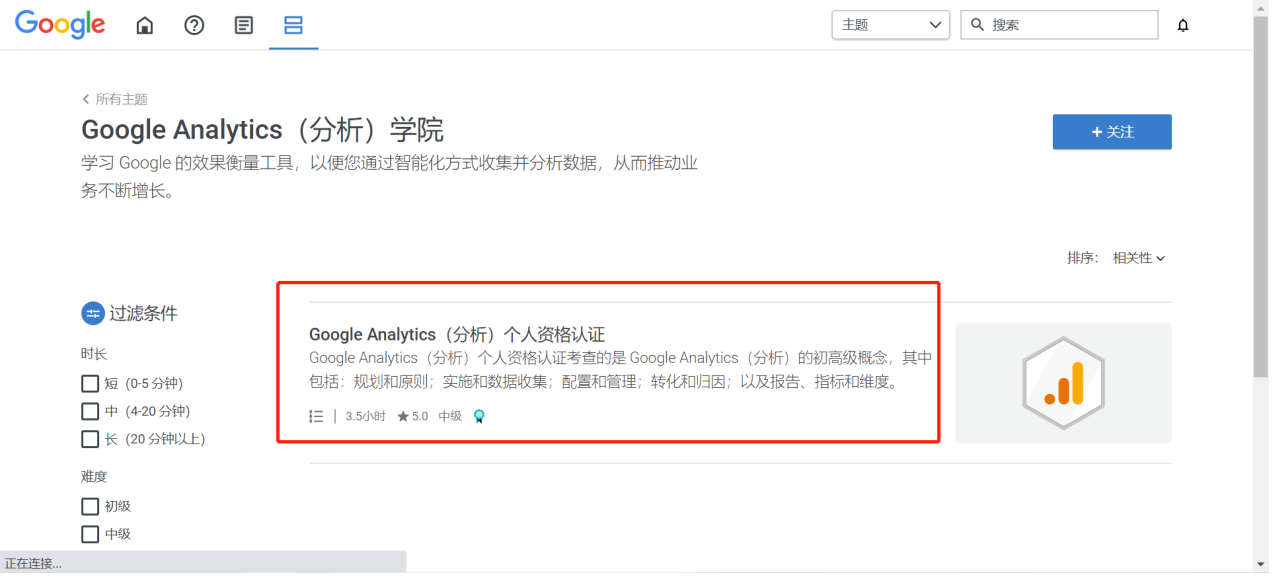The image size is (1274, 577).
Task: Open the 相关性 sort dropdown
Action: tap(1139, 258)
